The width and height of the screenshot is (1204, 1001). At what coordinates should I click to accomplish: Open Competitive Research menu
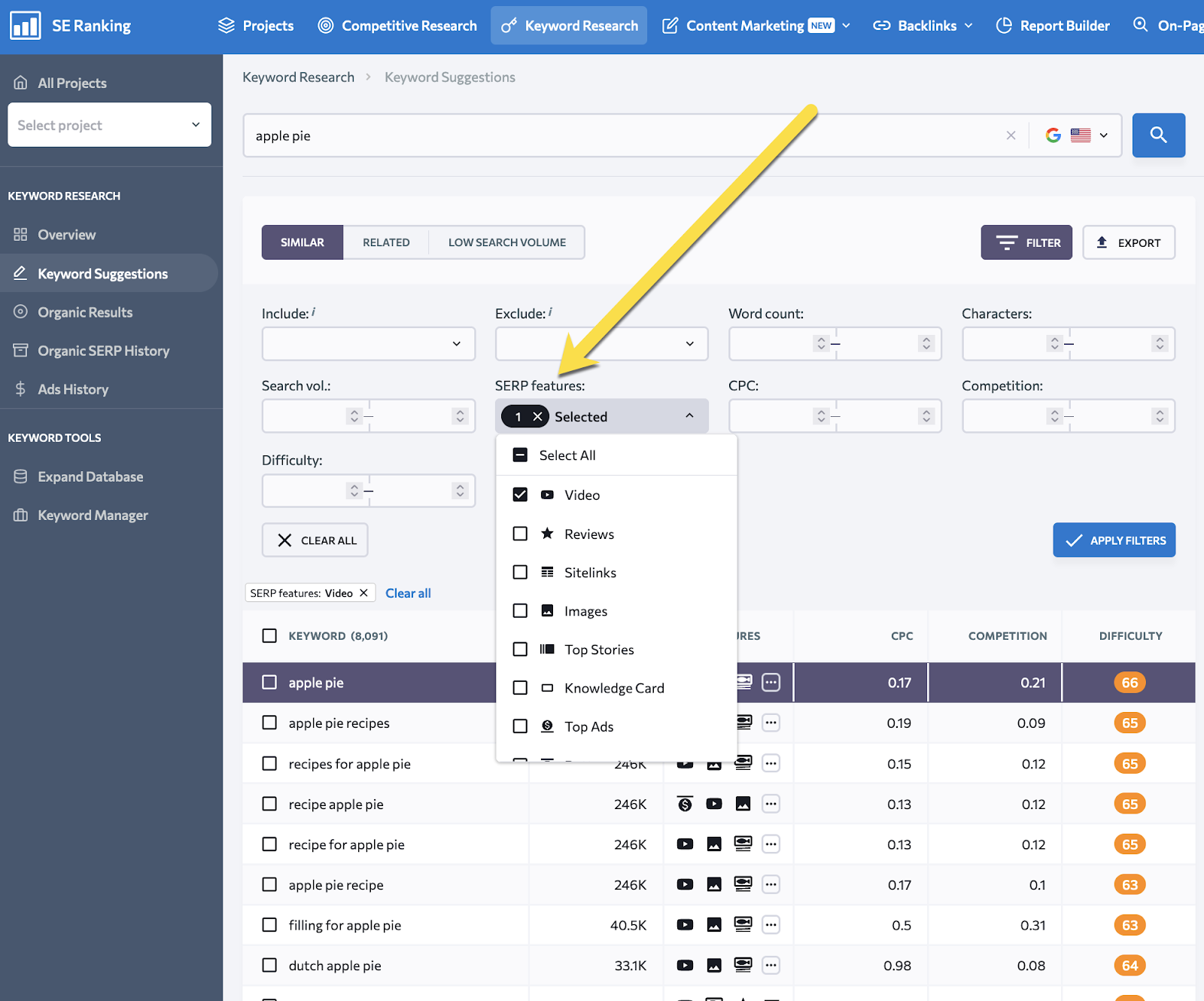click(x=397, y=26)
